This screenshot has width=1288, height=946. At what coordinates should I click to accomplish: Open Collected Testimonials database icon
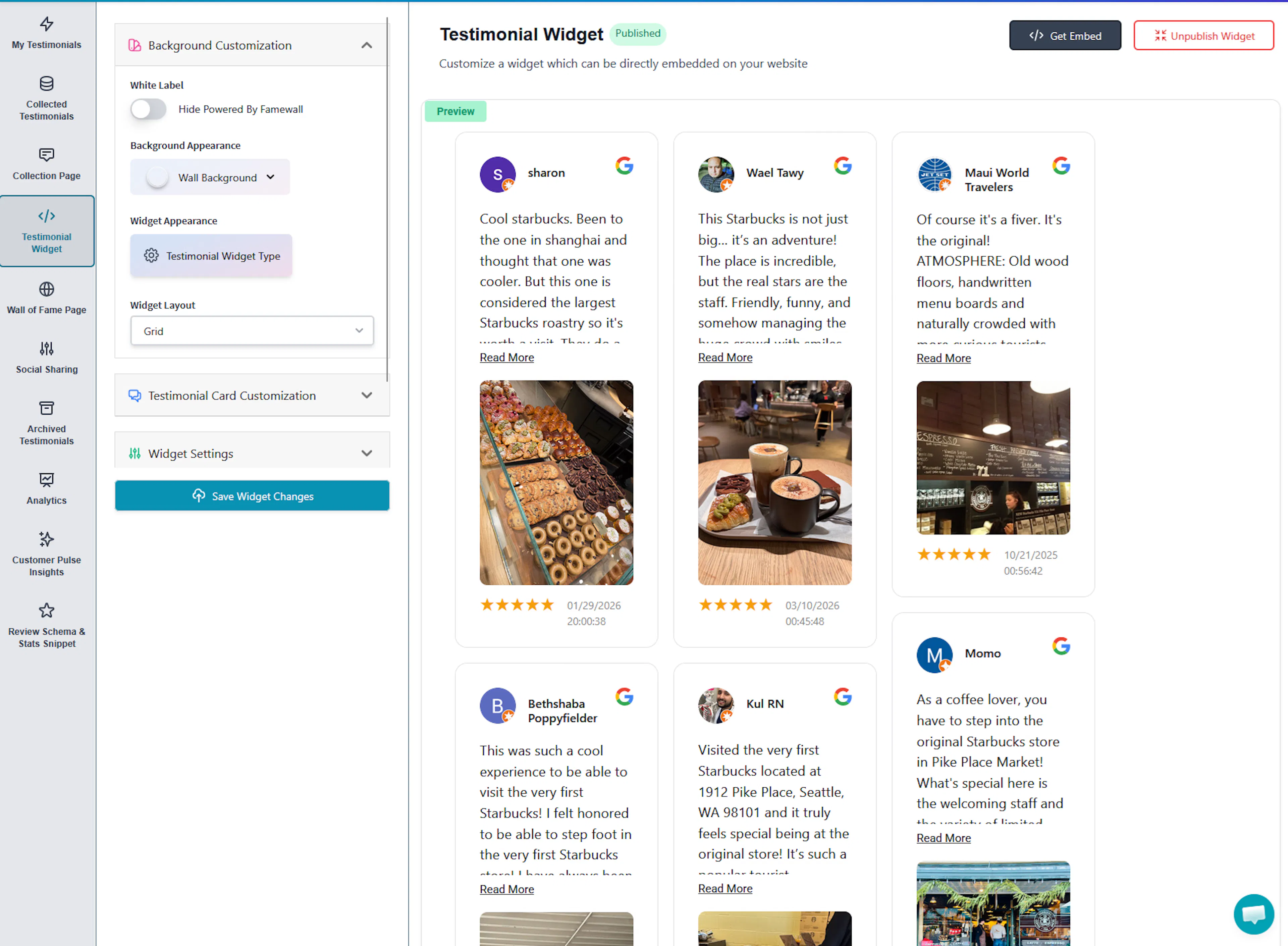(x=46, y=84)
